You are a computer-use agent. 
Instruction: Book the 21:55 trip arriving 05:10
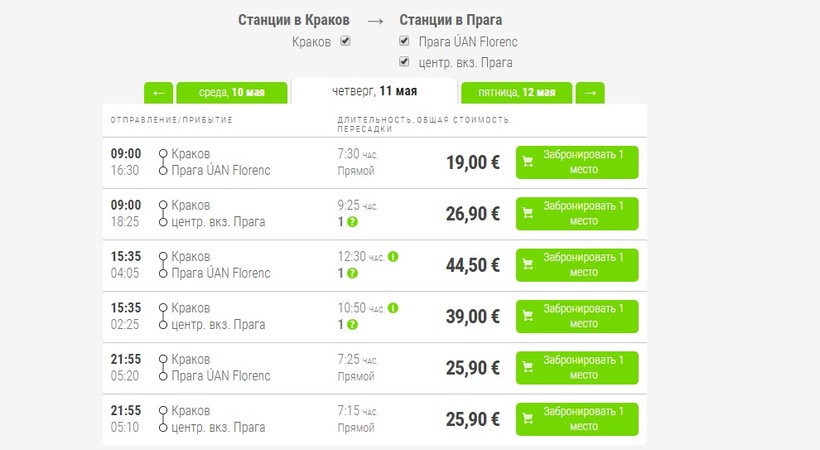point(576,419)
